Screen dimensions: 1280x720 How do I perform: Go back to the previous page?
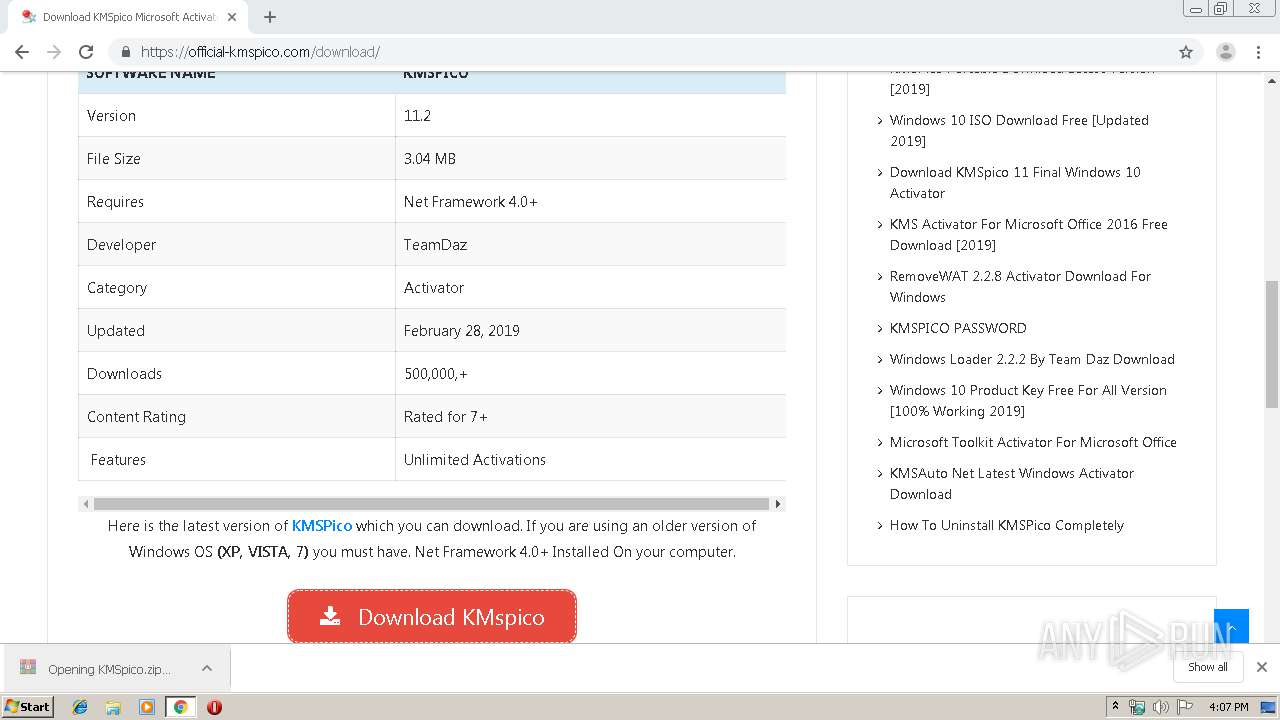click(x=22, y=52)
